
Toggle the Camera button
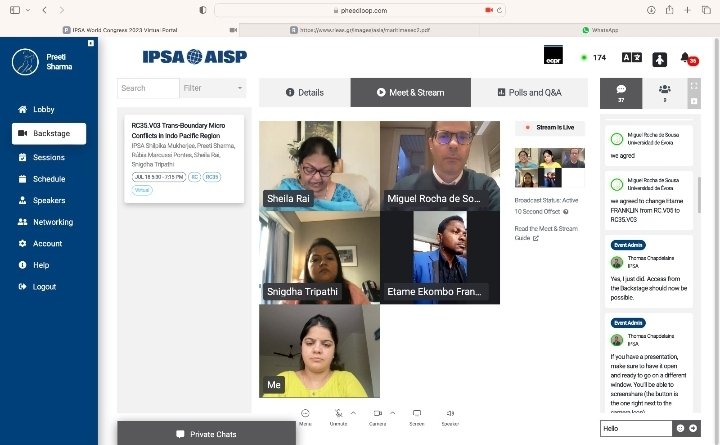pyautogui.click(x=377, y=417)
